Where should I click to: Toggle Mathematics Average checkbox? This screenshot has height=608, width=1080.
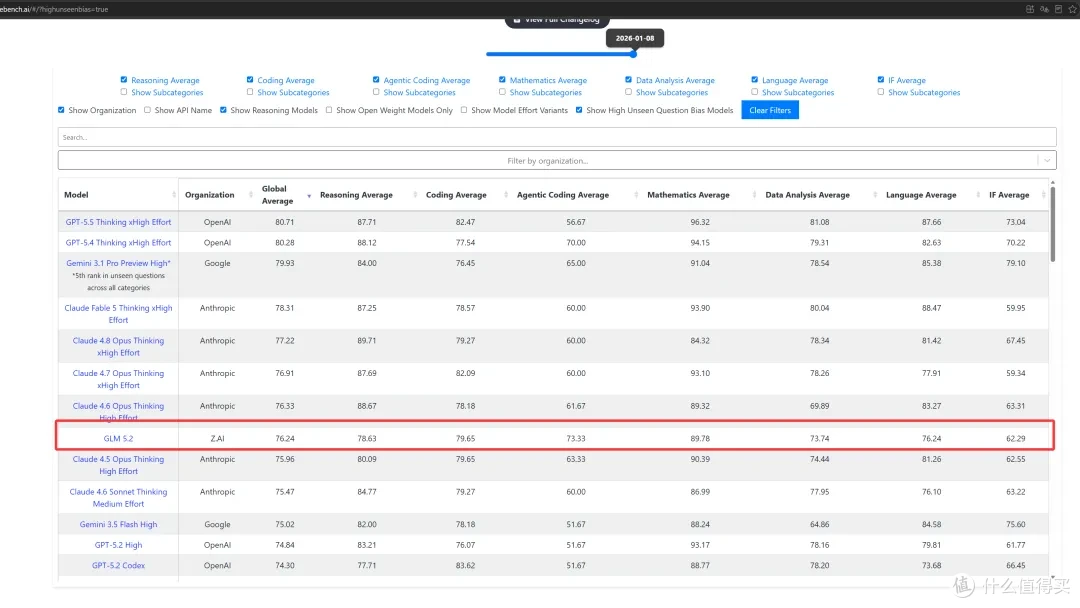[502, 80]
